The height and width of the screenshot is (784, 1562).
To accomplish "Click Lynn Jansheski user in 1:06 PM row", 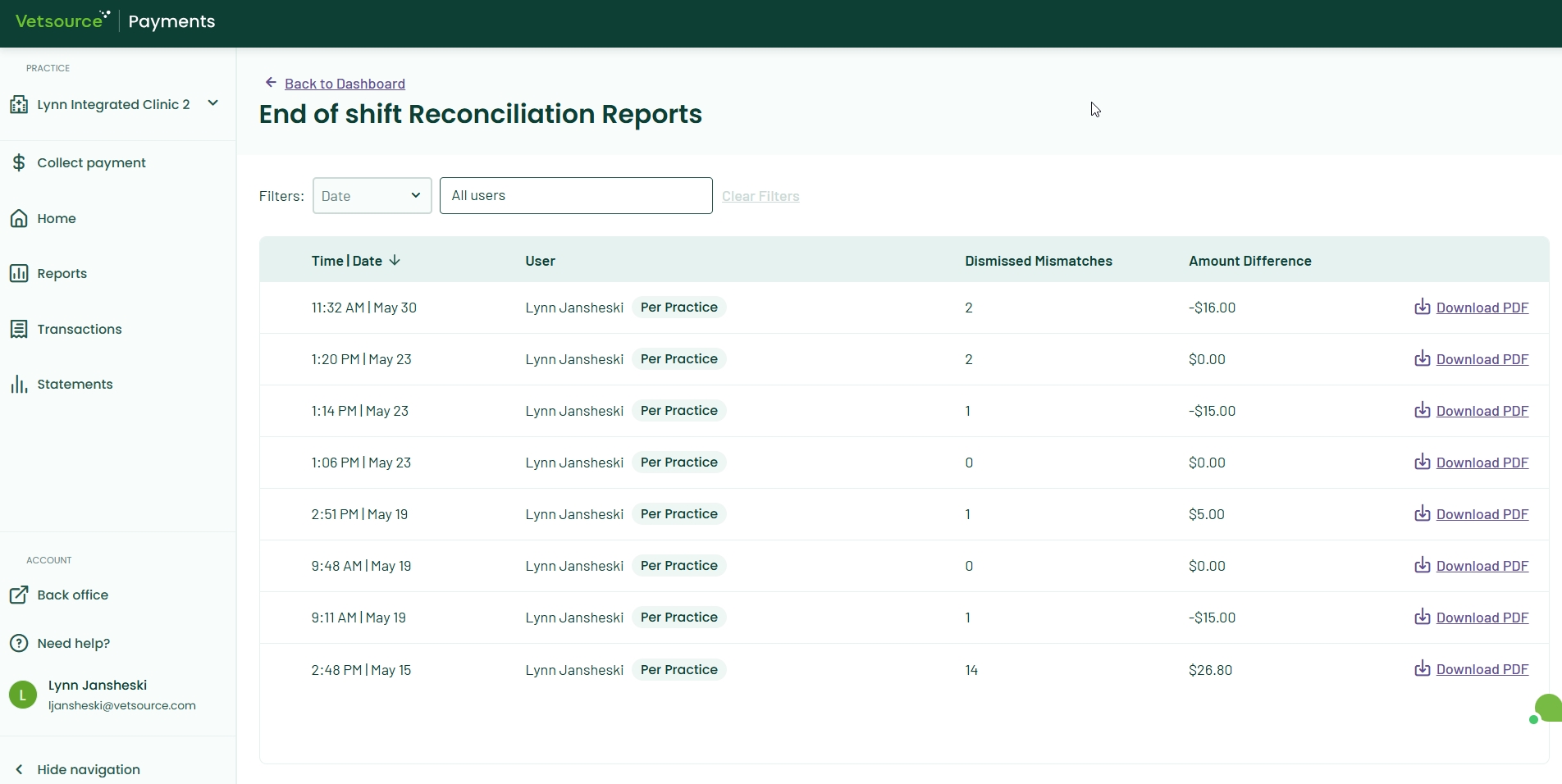I will pos(574,463).
